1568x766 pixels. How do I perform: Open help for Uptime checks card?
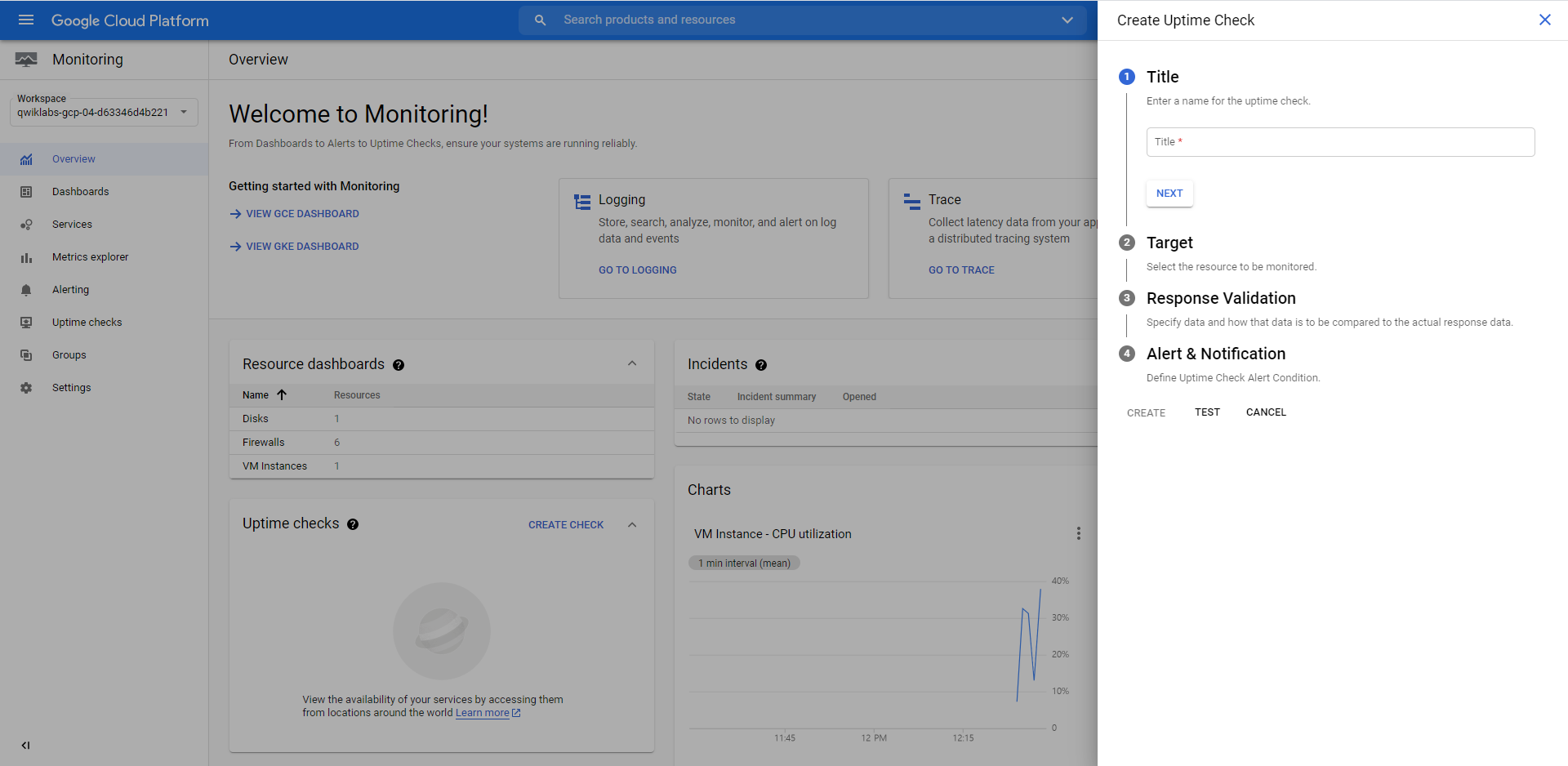point(353,524)
